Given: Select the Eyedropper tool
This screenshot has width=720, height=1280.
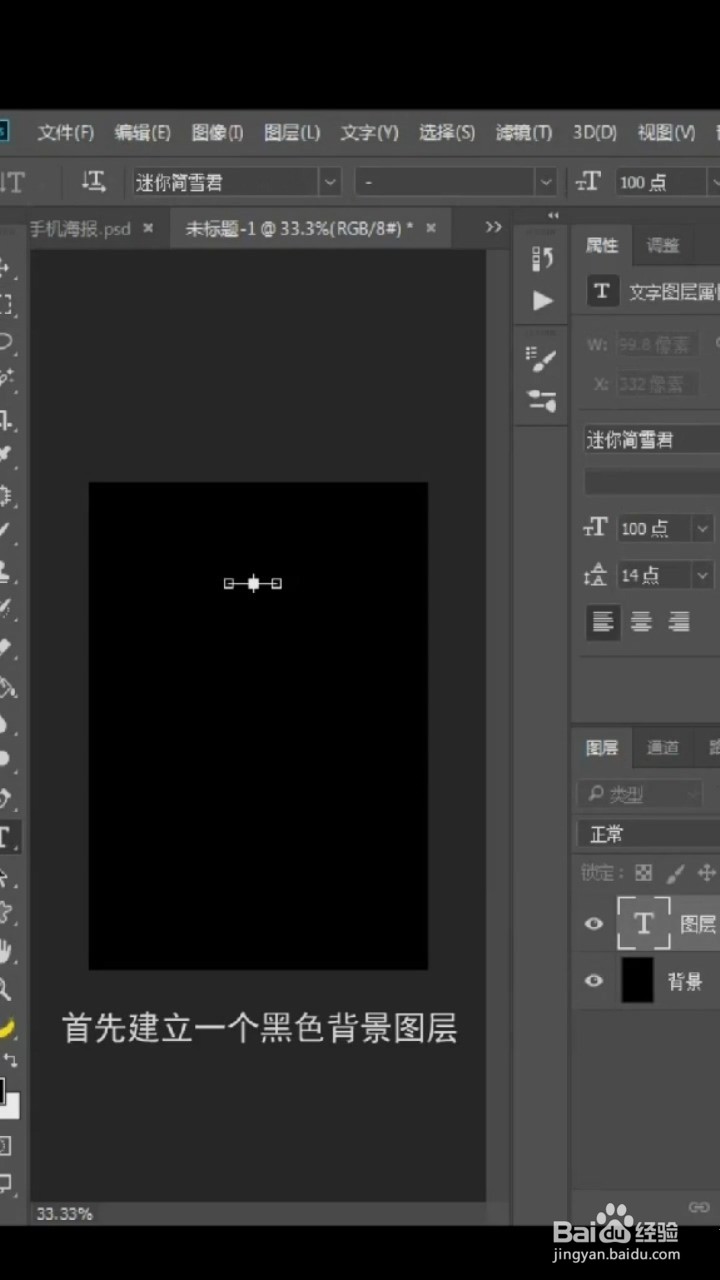Looking at the screenshot, I should click(x=5, y=455).
